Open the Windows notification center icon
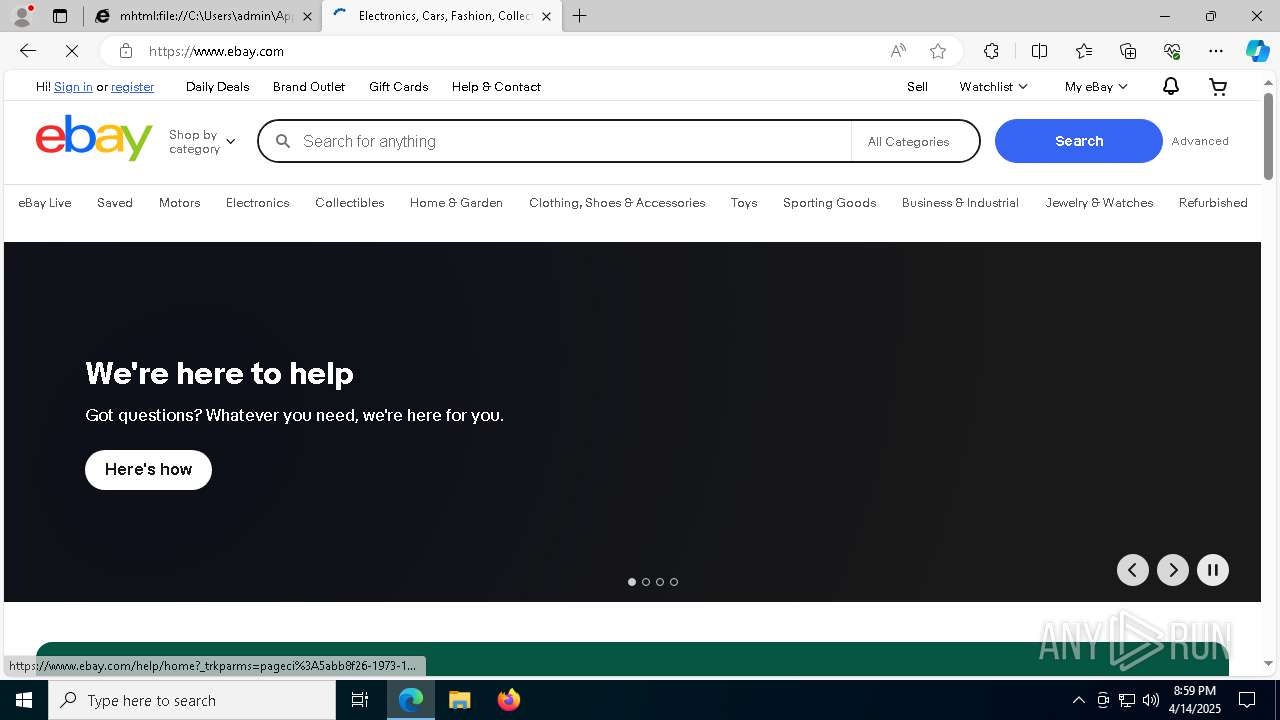 1247,700
